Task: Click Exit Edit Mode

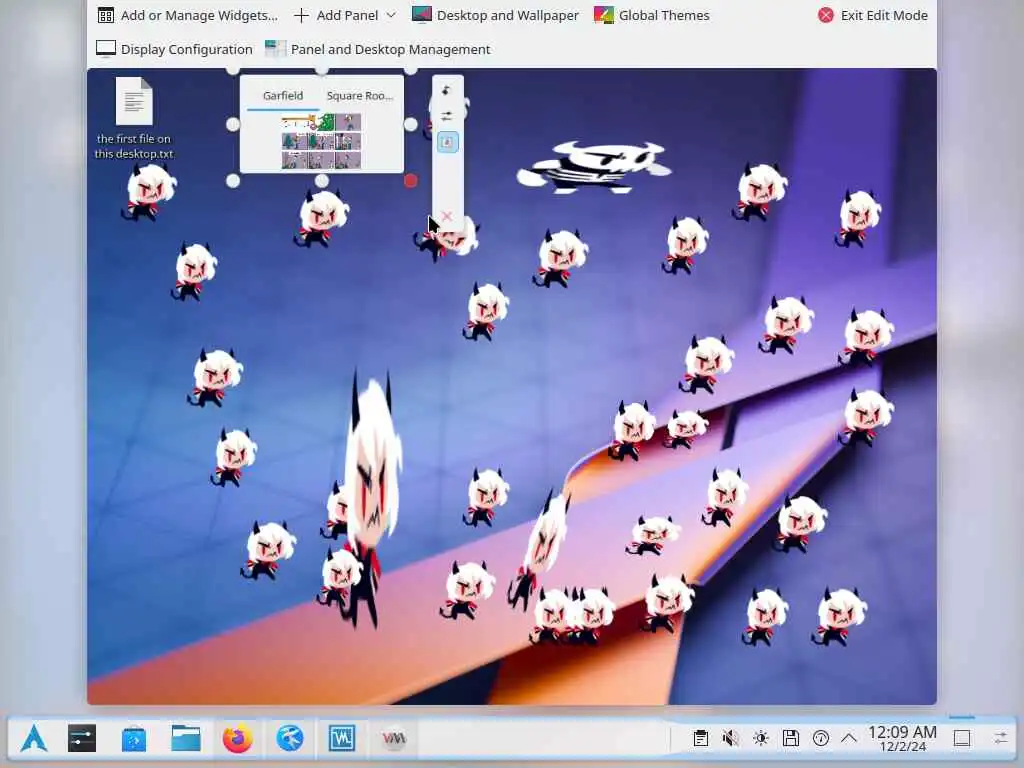Action: [x=872, y=15]
